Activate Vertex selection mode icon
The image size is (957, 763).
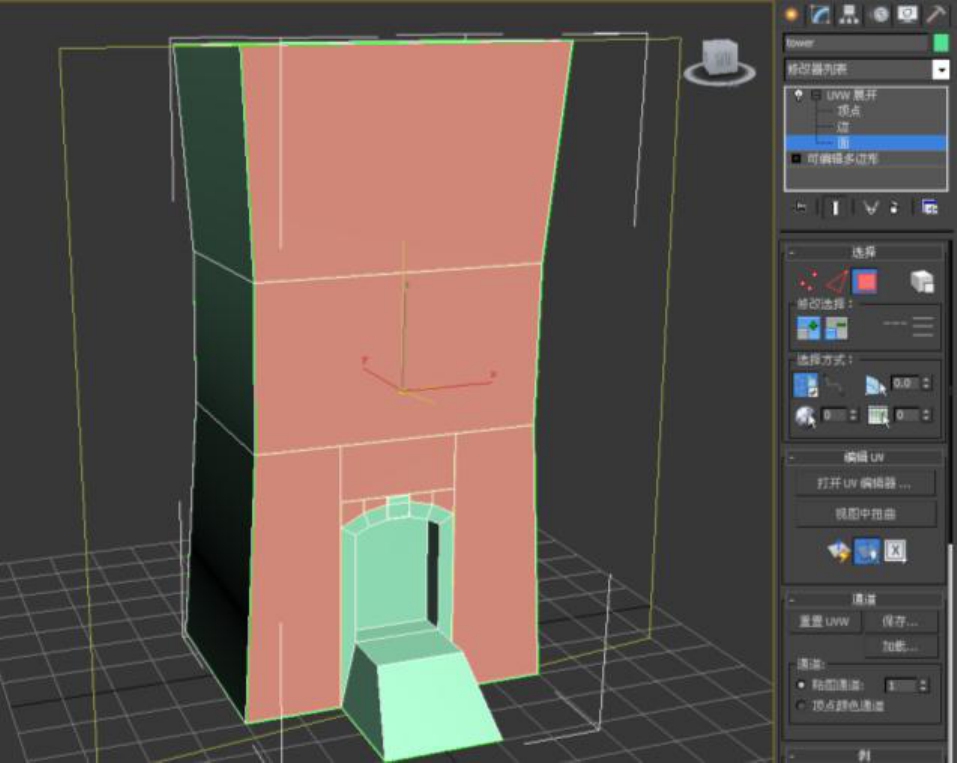[x=808, y=281]
